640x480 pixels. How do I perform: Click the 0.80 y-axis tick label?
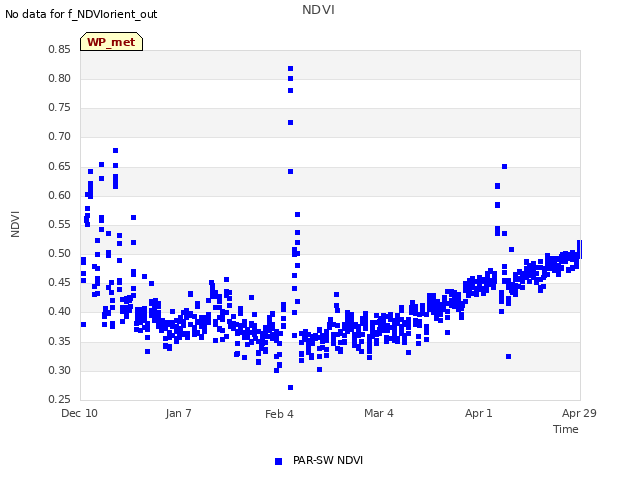60,78
